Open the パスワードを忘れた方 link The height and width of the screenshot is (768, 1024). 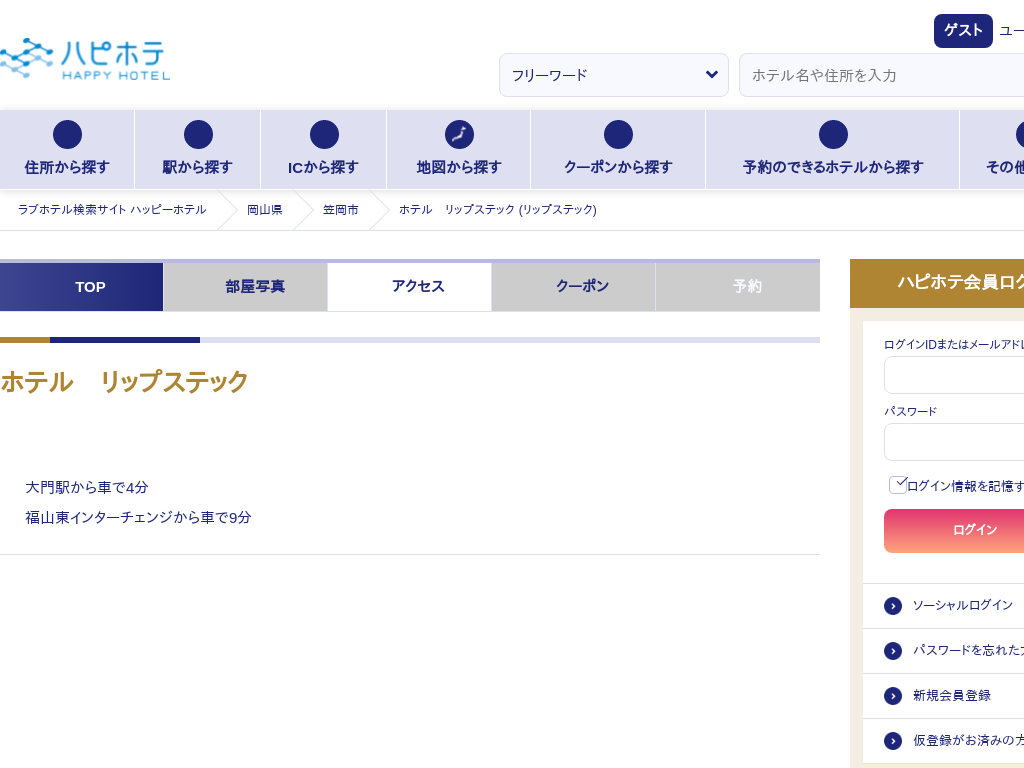968,650
